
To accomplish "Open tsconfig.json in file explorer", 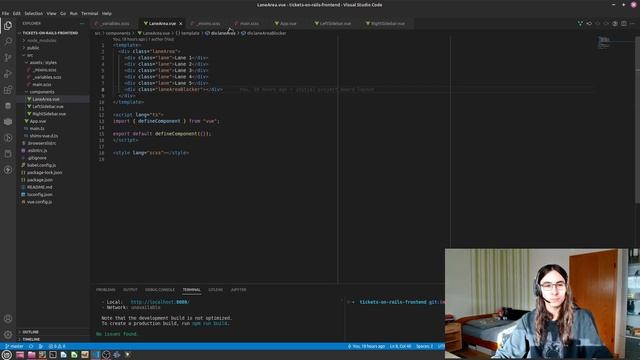I will coord(40,195).
